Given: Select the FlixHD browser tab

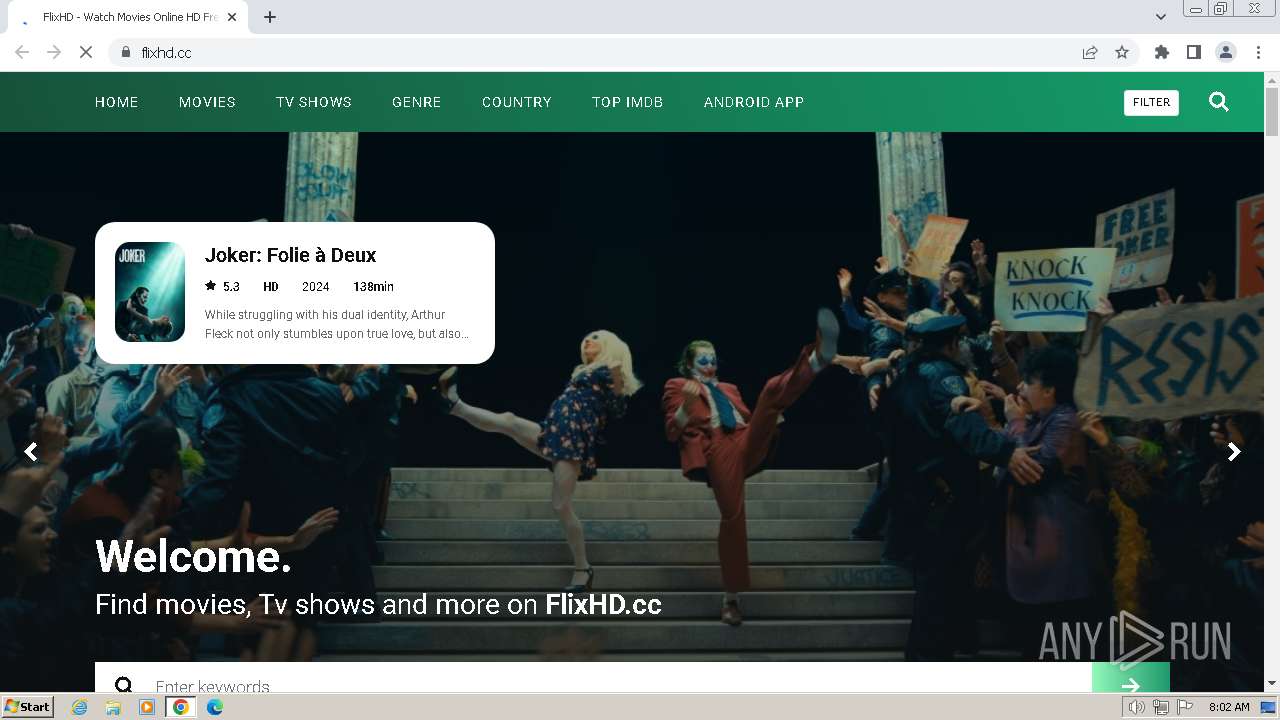Looking at the screenshot, I should (128, 17).
